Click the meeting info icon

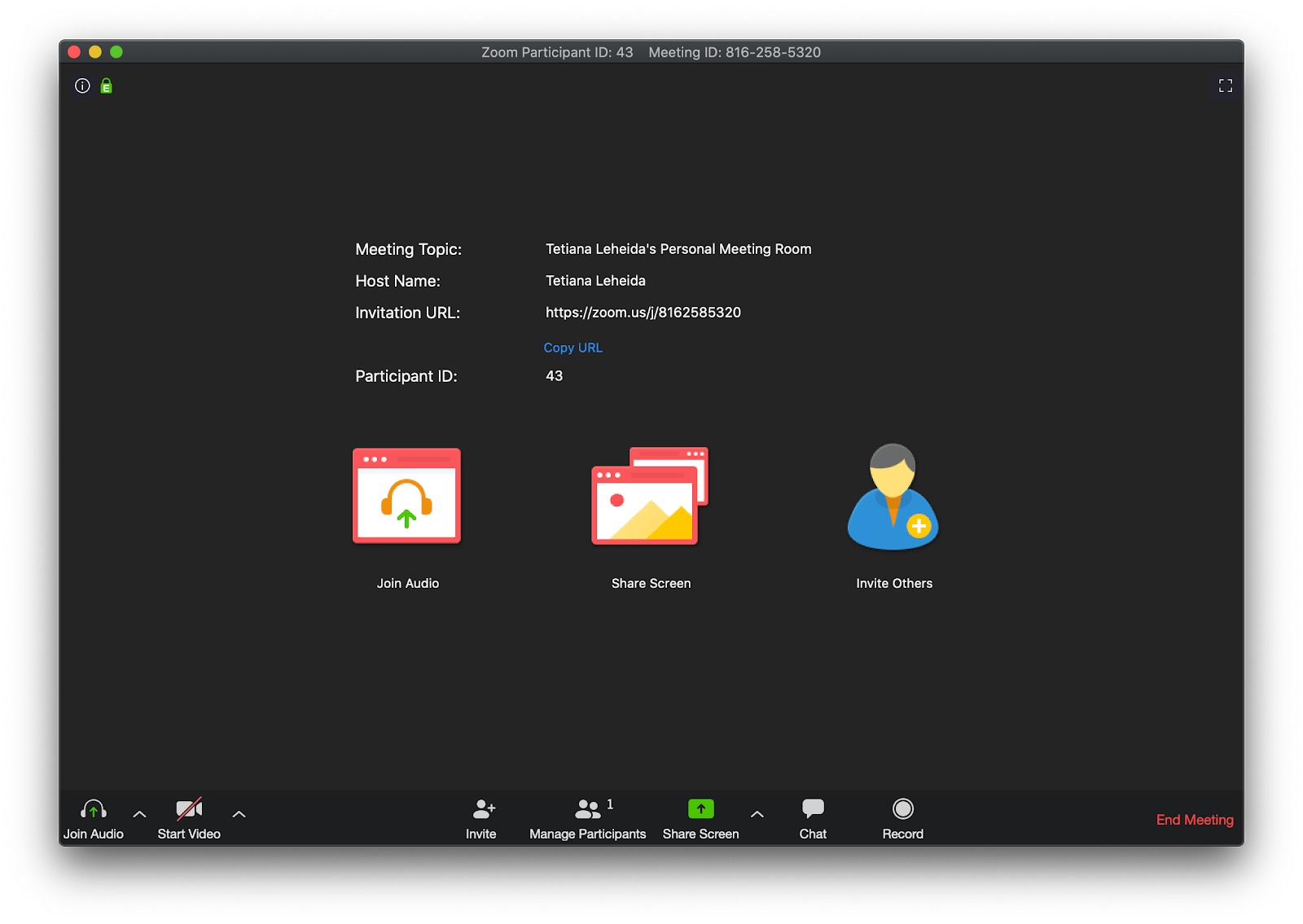(x=82, y=85)
